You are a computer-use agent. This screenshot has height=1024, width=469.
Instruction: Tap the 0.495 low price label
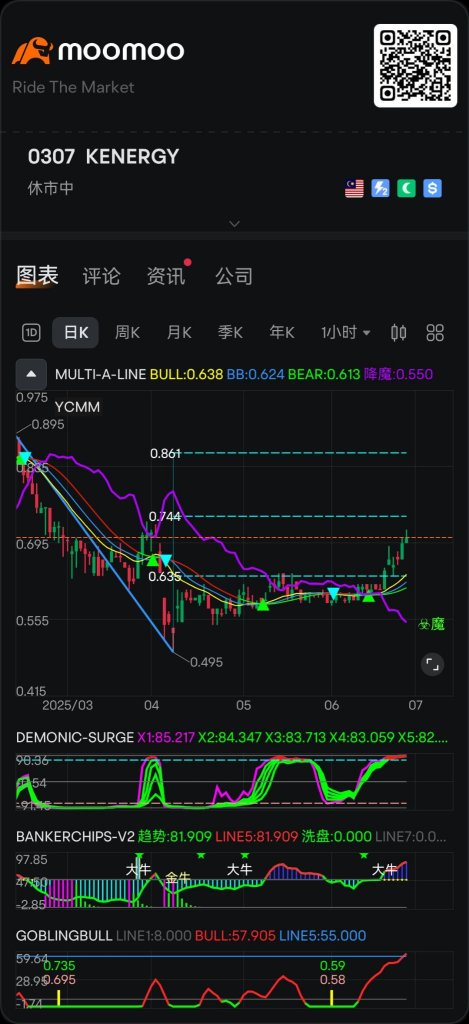click(206, 662)
